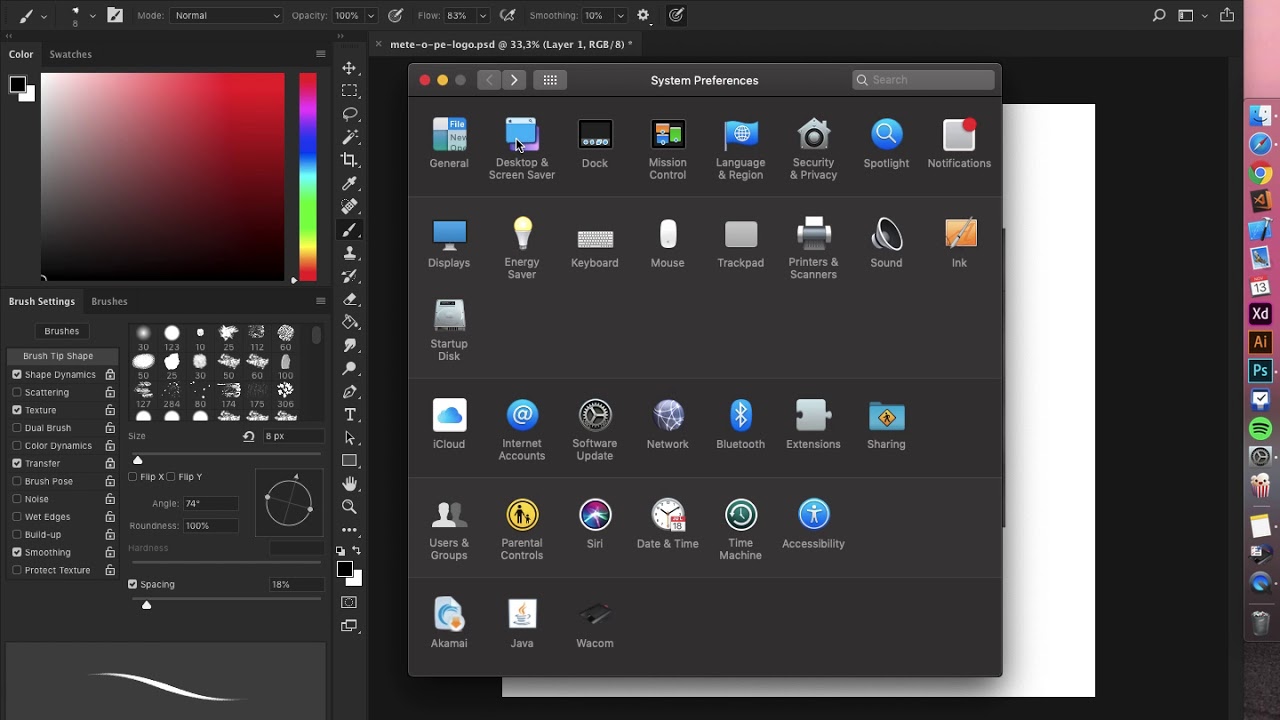Screen dimensions: 1280x720
Task: Switch to the Swatches tab
Action: 71,54
